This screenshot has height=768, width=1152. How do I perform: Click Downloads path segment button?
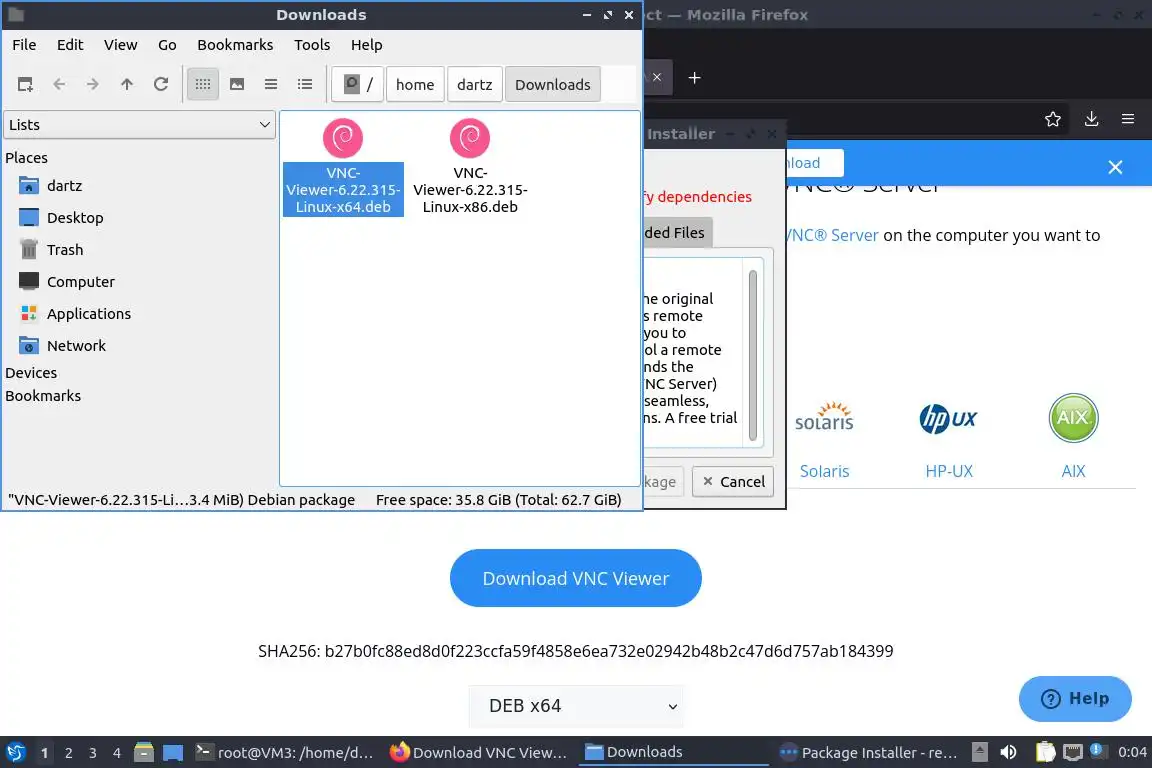coord(552,85)
